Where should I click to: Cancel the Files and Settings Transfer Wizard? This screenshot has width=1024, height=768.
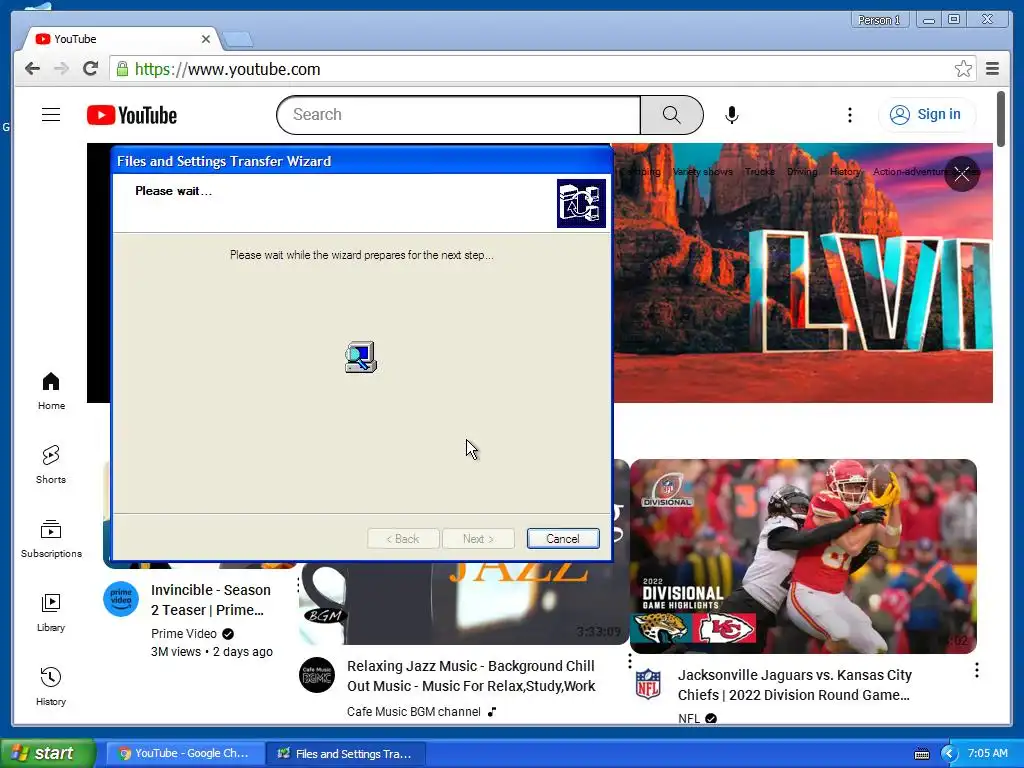tap(563, 539)
